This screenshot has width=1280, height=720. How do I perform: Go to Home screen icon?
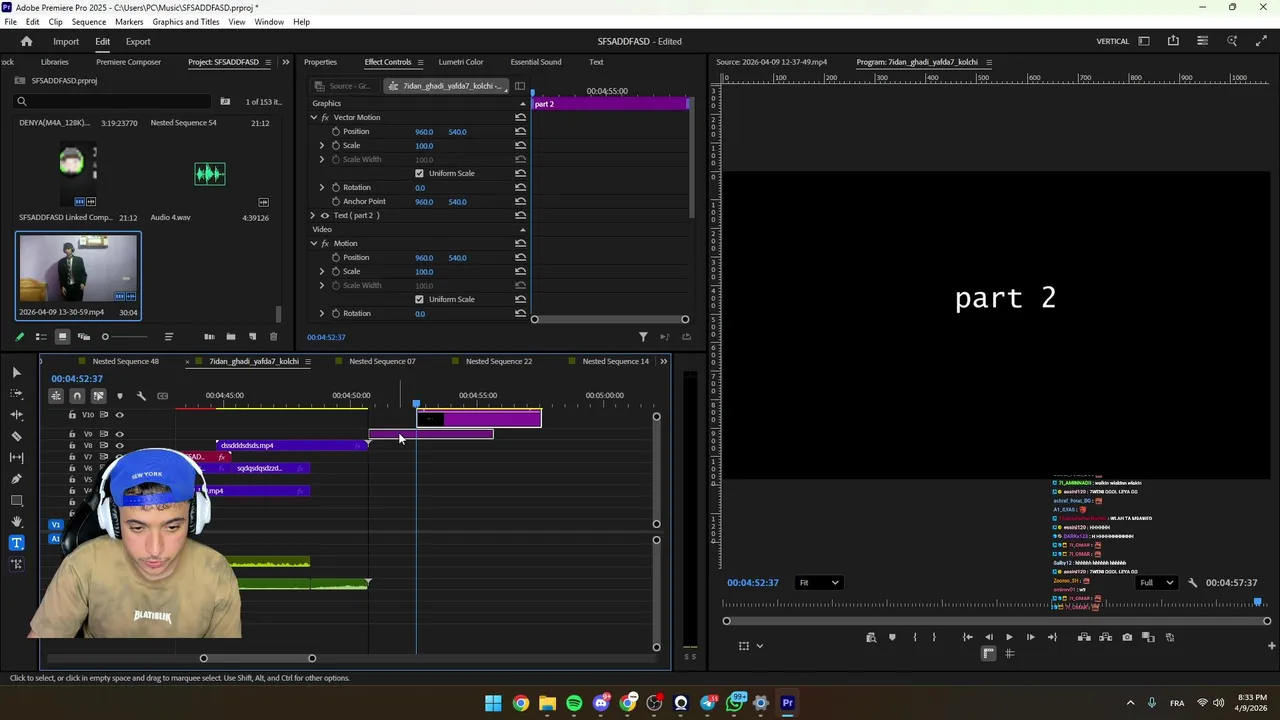(x=26, y=41)
